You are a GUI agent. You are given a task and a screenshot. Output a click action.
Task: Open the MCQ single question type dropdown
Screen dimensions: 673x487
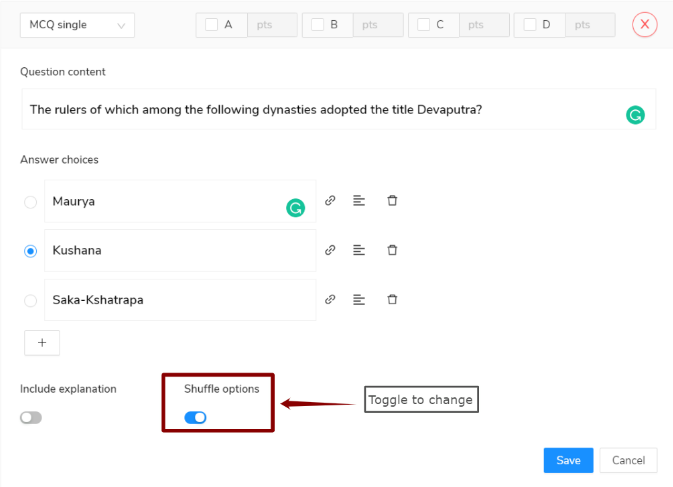(77, 25)
